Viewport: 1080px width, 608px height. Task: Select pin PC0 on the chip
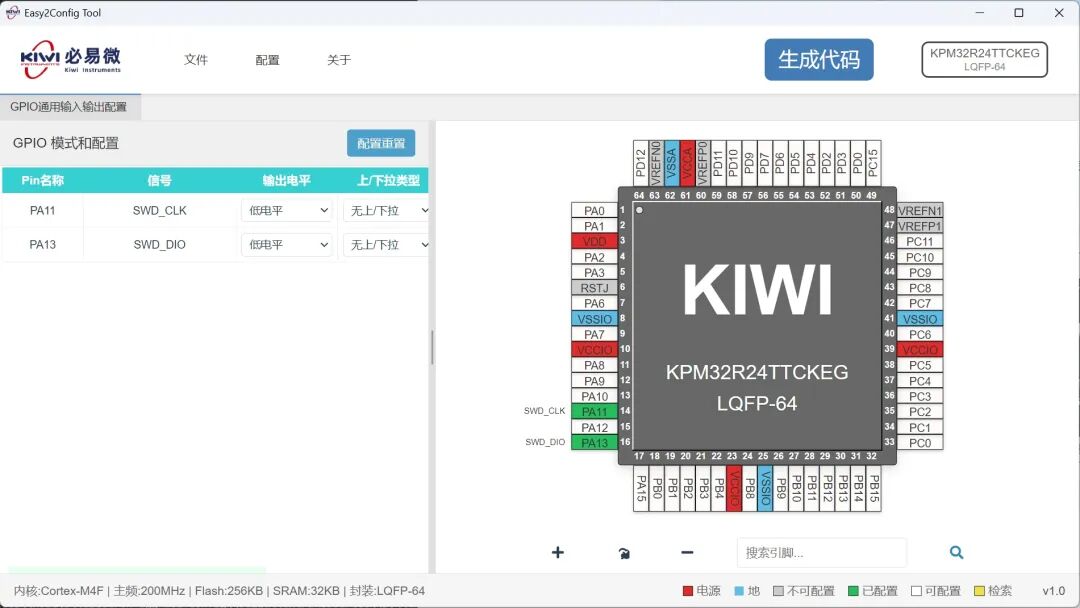pyautogui.click(x=920, y=443)
